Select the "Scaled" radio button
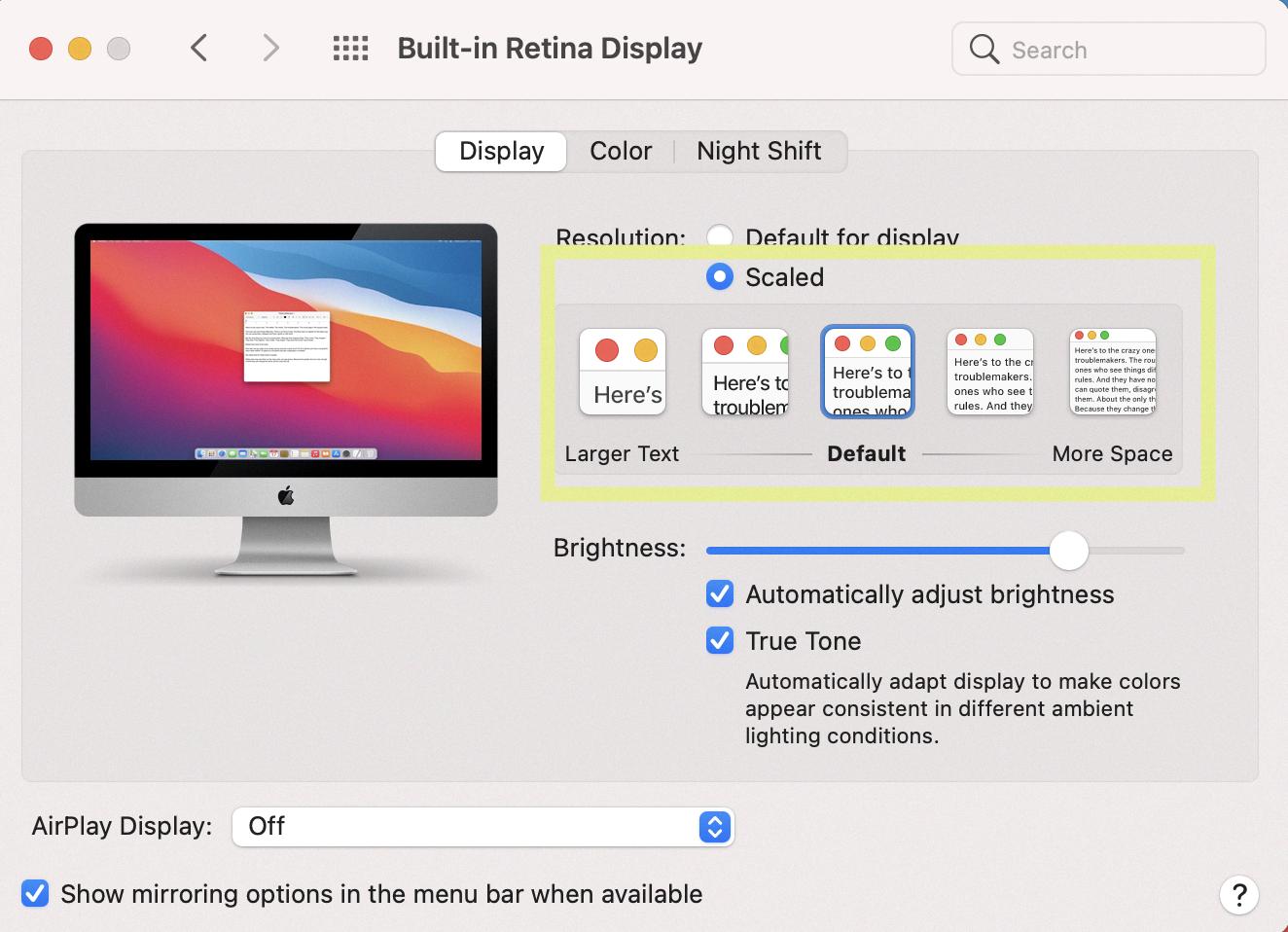1288x932 pixels. 720,276
